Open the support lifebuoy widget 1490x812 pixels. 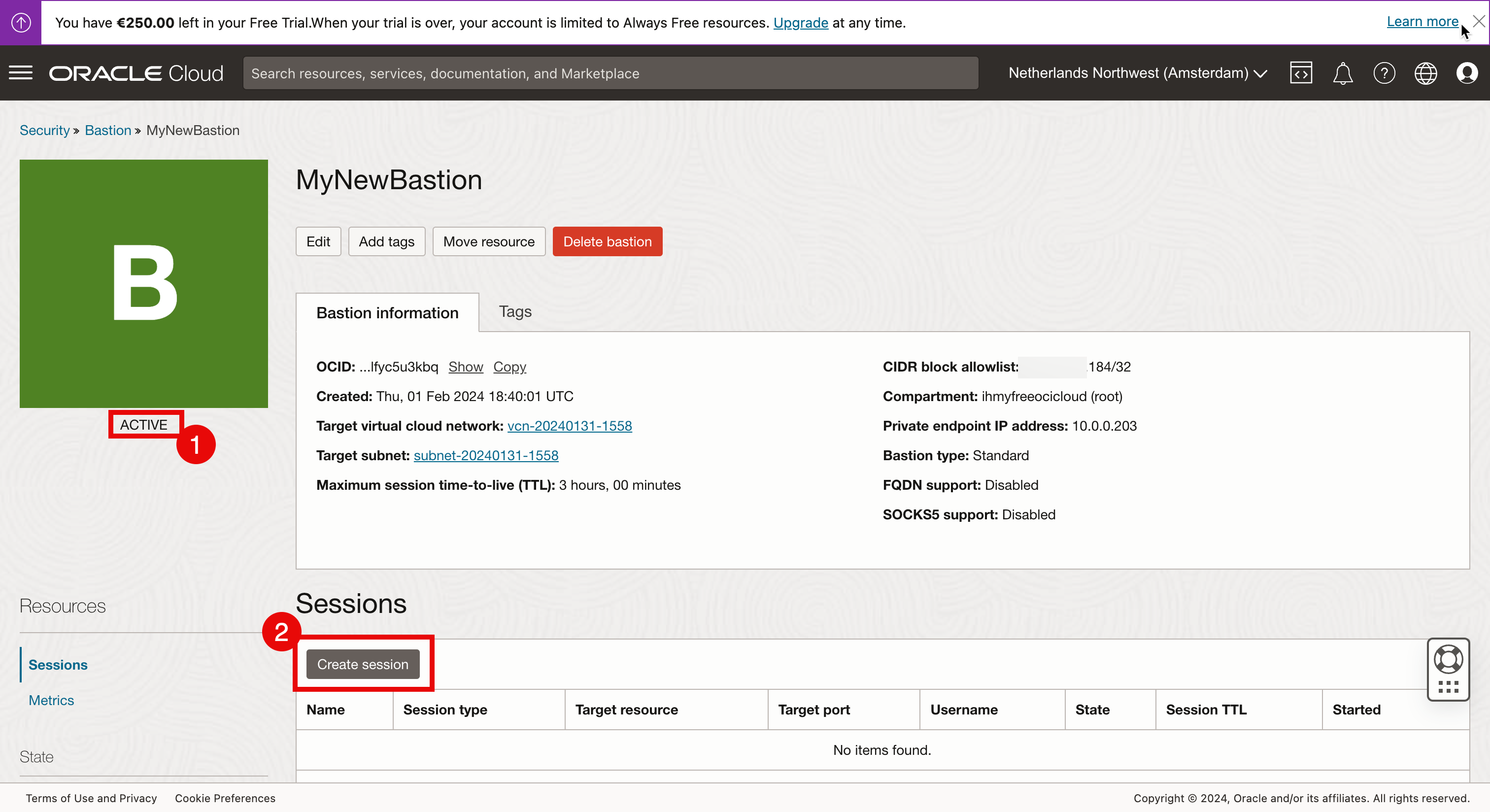pyautogui.click(x=1448, y=659)
